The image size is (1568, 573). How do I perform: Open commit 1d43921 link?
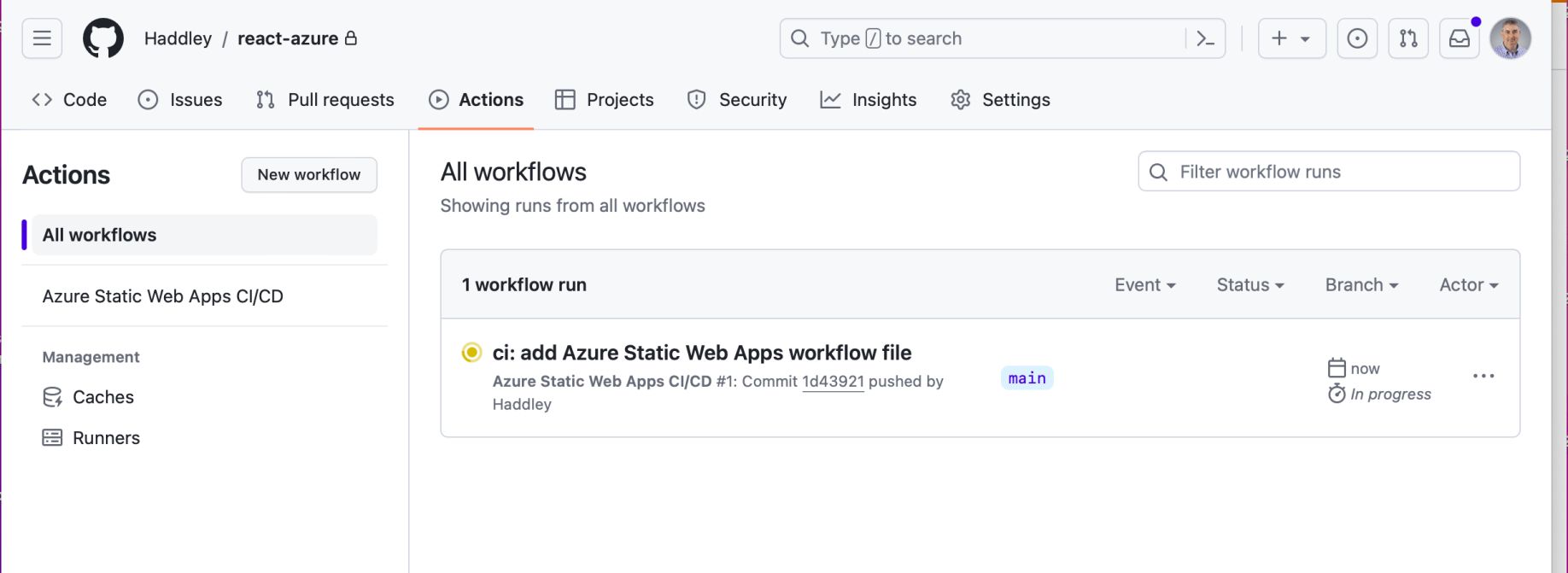click(833, 382)
